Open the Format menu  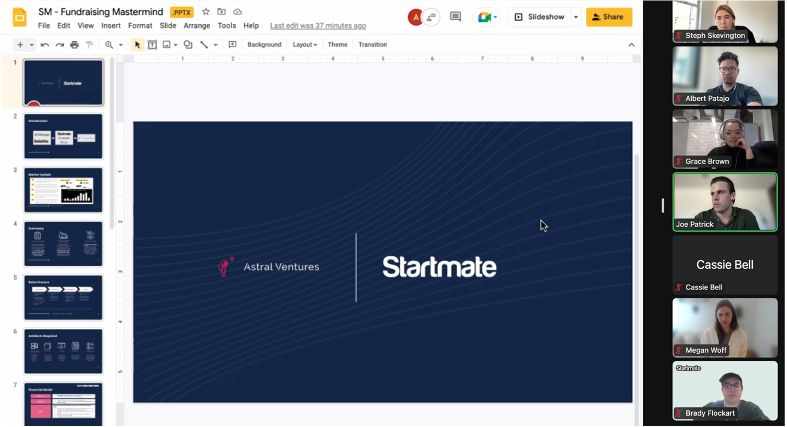pos(140,26)
